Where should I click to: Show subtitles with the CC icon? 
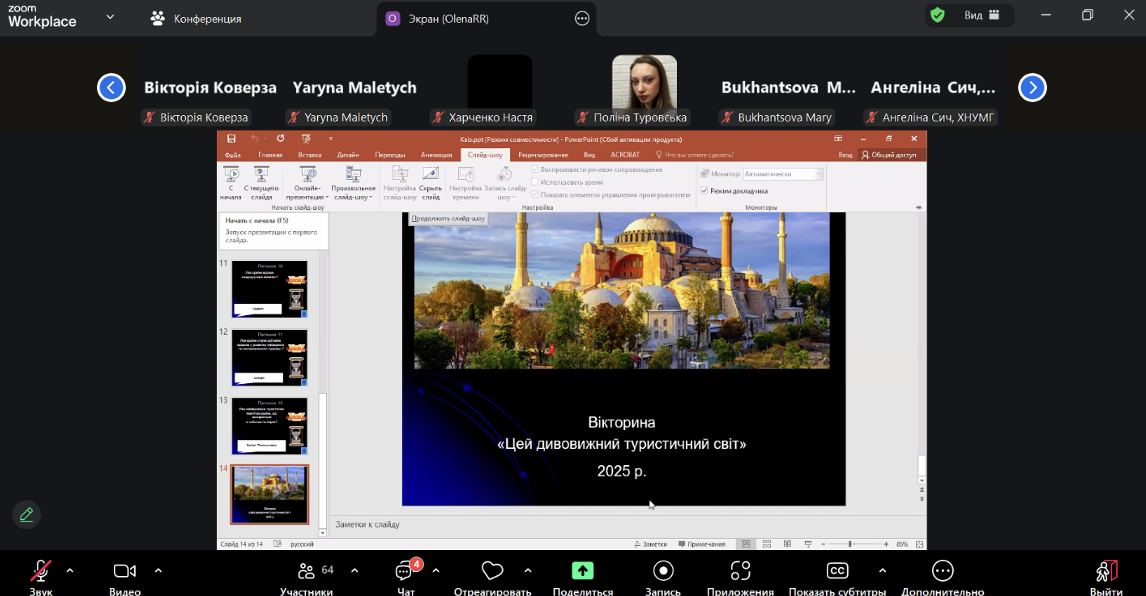pos(837,571)
